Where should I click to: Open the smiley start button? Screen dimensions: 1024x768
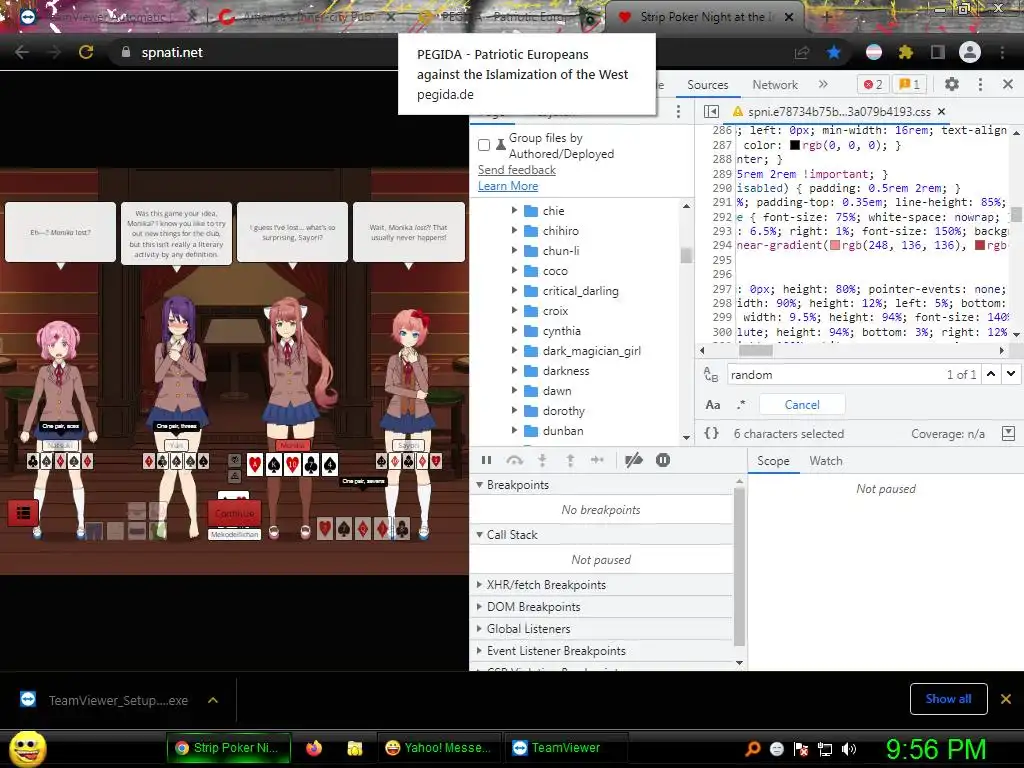[27, 749]
